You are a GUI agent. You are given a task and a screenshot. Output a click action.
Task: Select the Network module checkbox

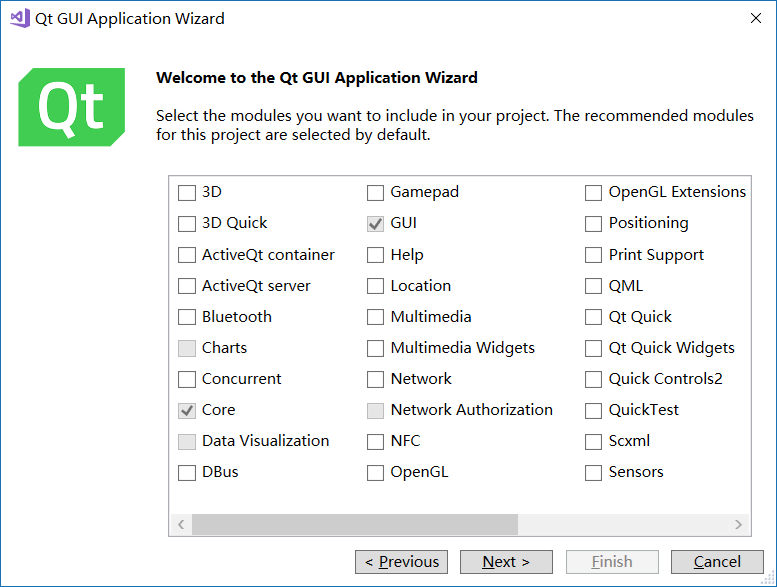point(375,379)
